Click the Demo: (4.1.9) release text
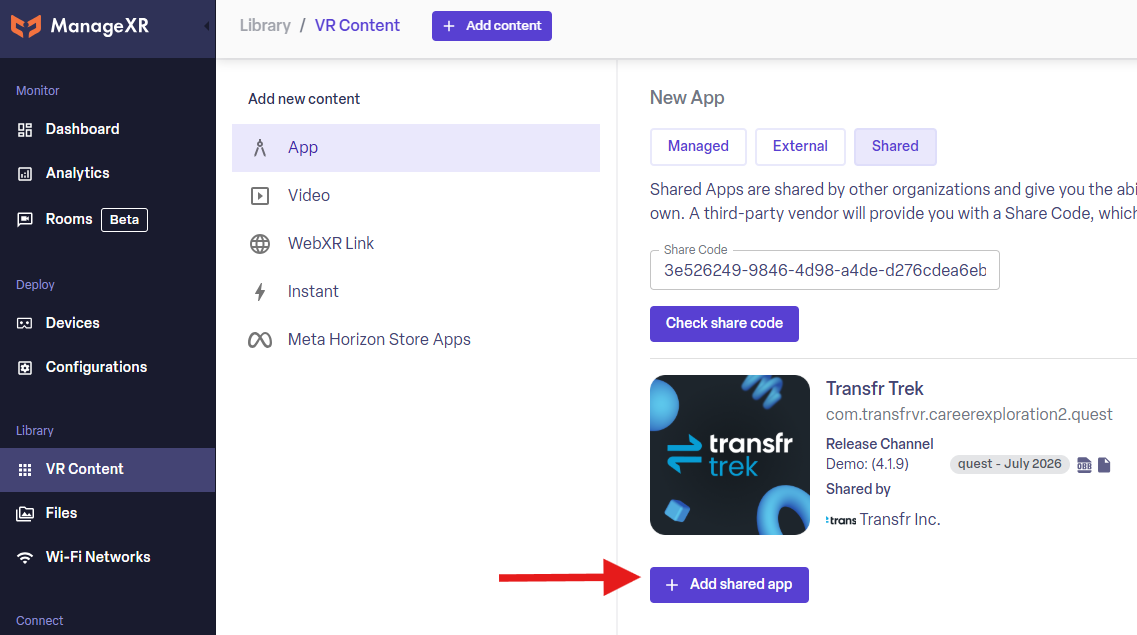The height and width of the screenshot is (635, 1137). (x=867, y=464)
